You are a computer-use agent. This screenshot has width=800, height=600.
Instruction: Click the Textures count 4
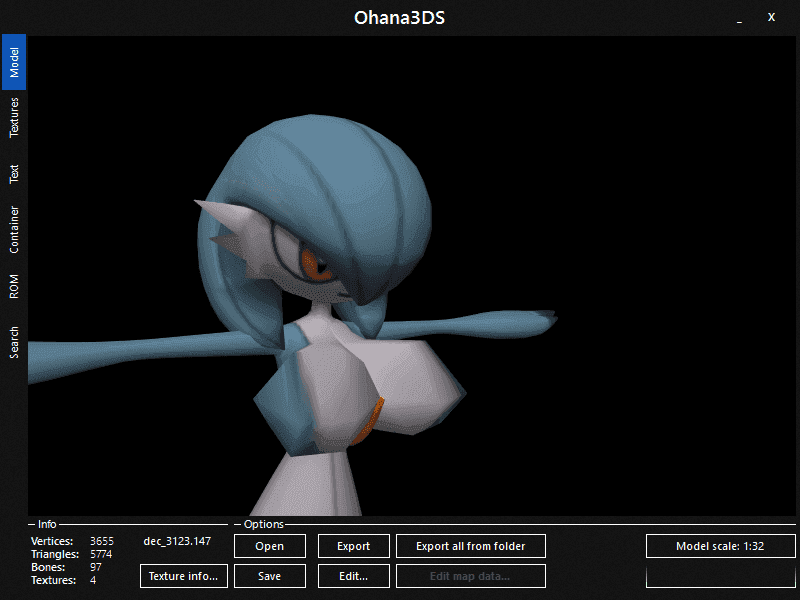pos(93,580)
